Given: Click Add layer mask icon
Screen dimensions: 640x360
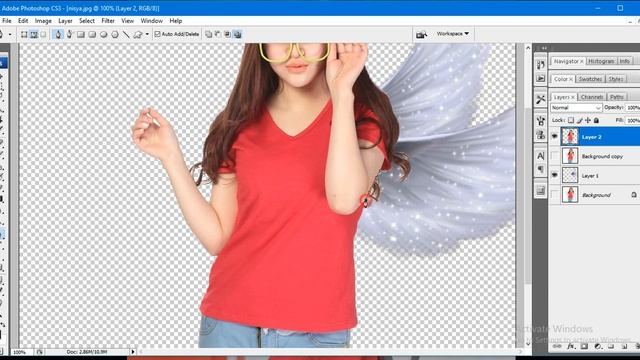Looking at the screenshot, I should click(584, 347).
